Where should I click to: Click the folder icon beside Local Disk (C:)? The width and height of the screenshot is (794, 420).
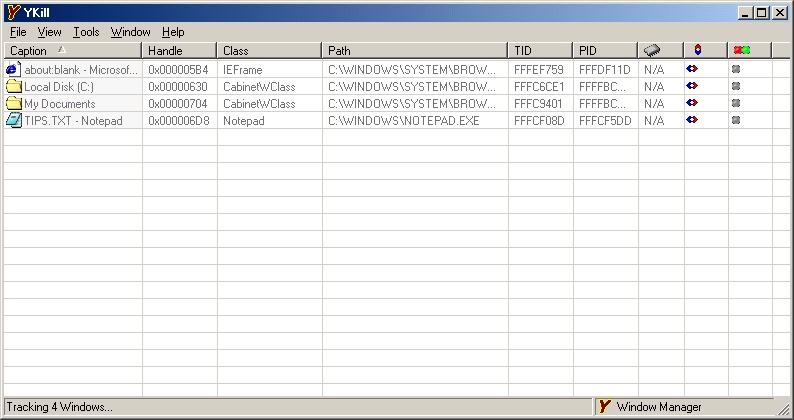pos(13,86)
